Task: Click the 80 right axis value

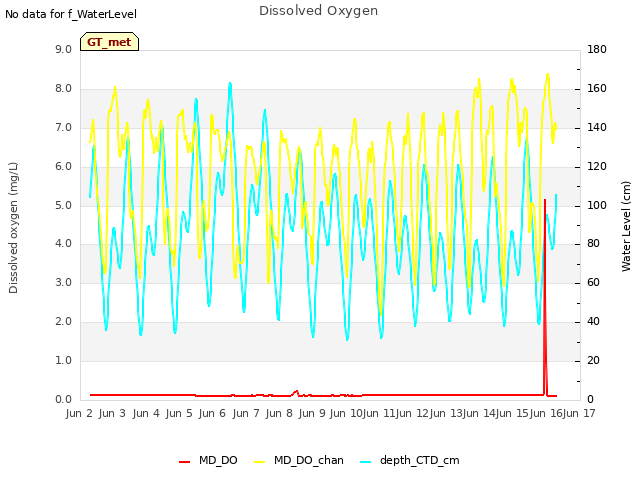Action: tap(594, 244)
